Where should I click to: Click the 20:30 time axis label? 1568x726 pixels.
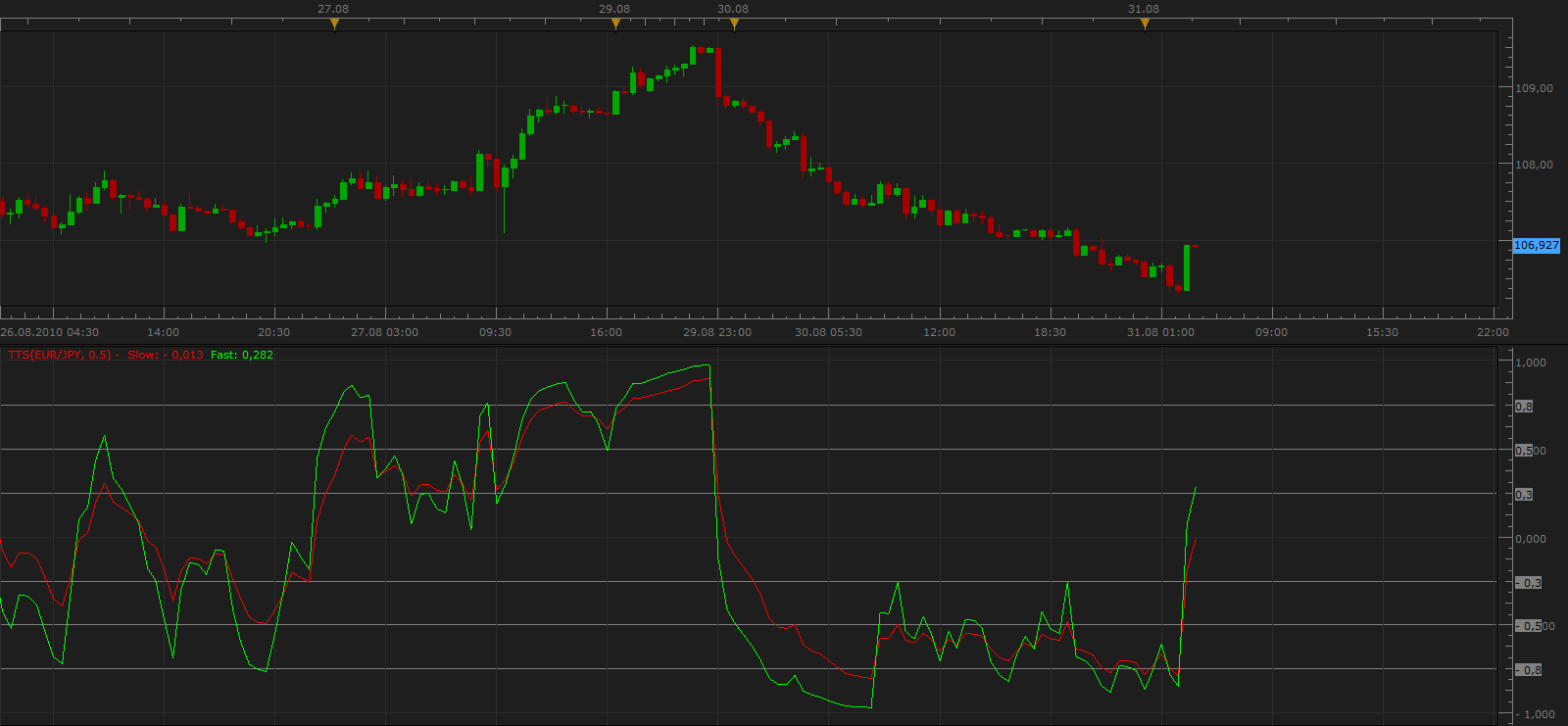pyautogui.click(x=274, y=332)
